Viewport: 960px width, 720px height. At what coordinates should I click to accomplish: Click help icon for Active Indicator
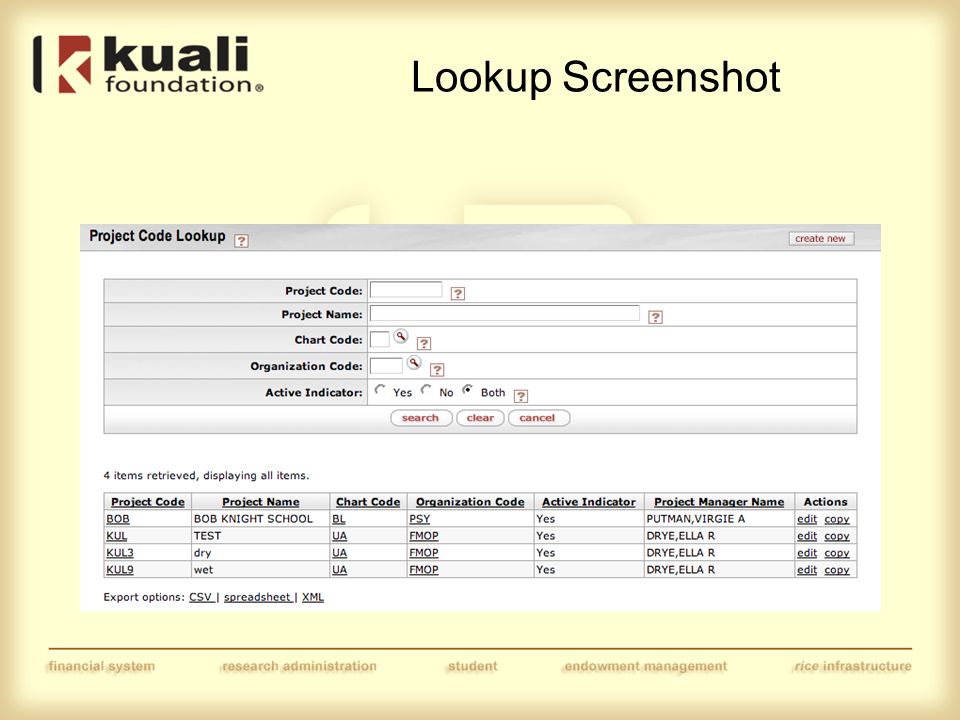pyautogui.click(x=520, y=396)
